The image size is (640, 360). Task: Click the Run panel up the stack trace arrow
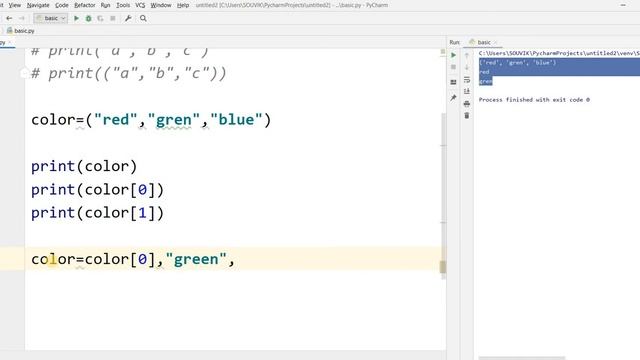point(467,55)
